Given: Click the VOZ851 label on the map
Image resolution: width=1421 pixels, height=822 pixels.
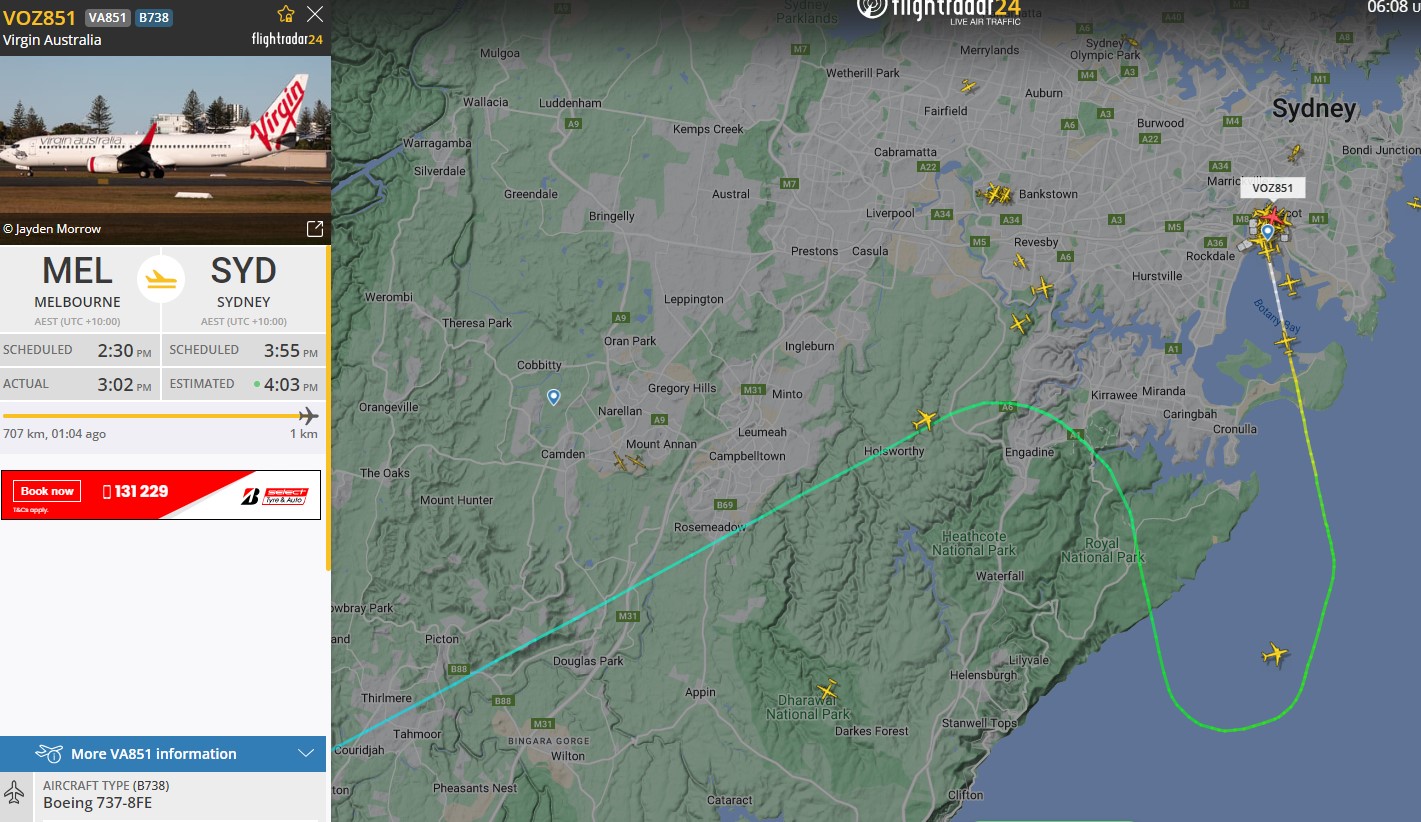Looking at the screenshot, I should (1272, 187).
